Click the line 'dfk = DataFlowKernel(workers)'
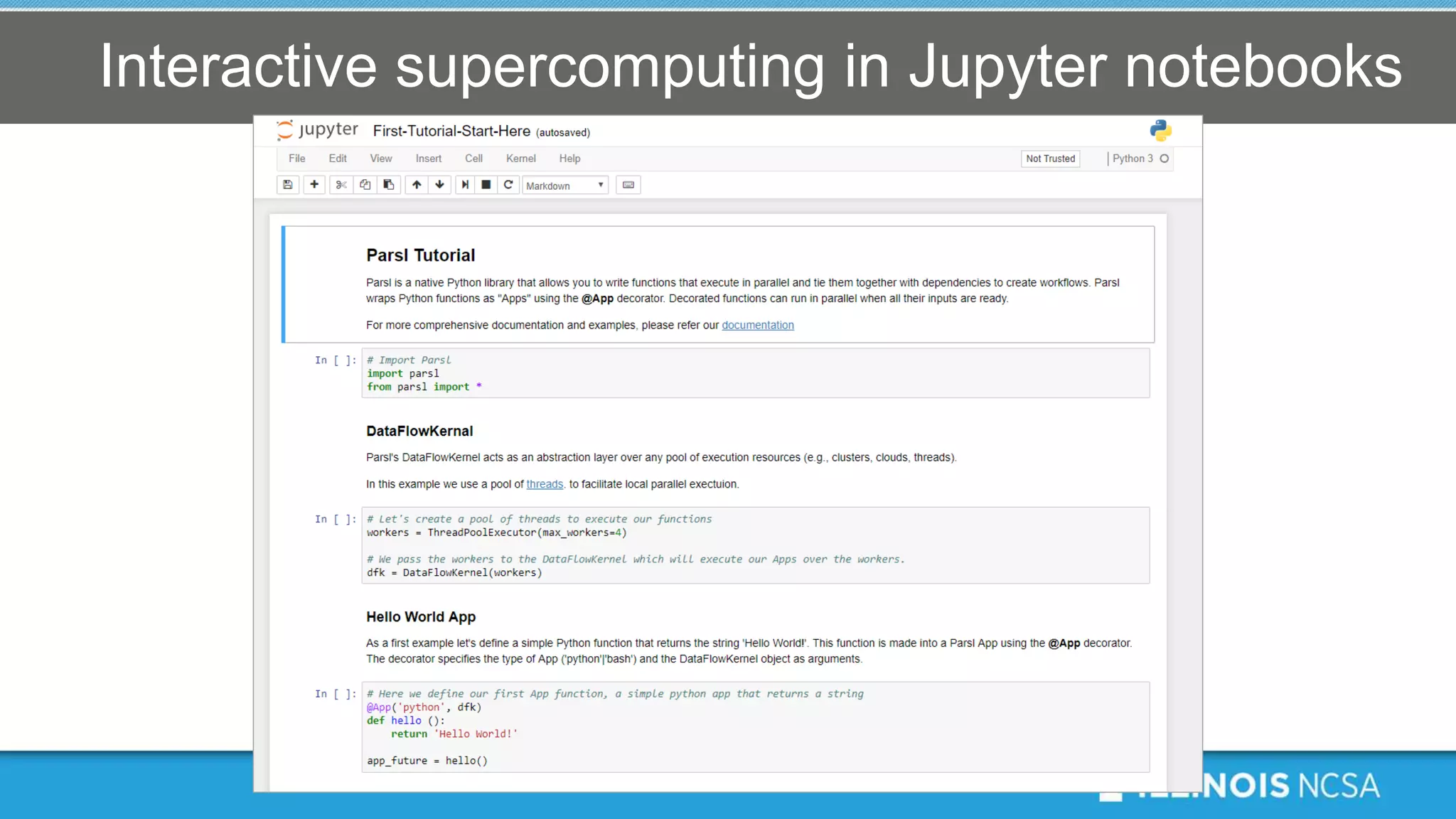 coord(454,573)
